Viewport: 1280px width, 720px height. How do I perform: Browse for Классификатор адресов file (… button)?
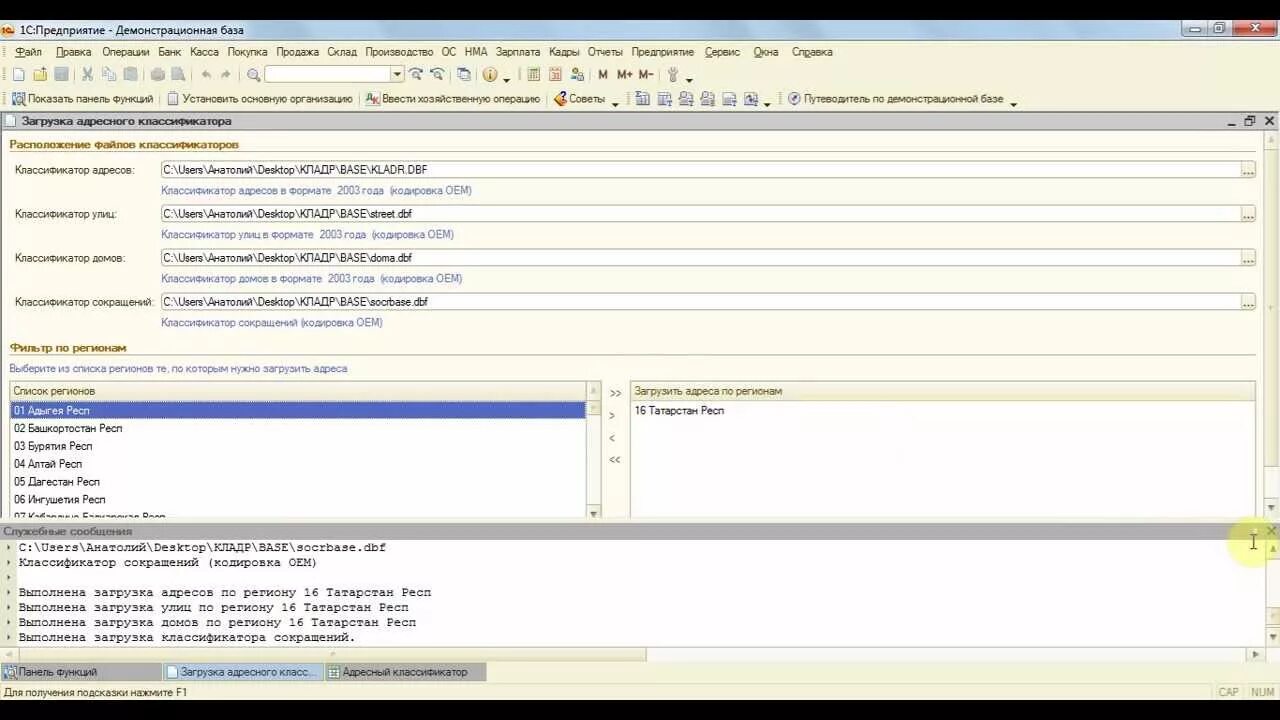pos(1247,170)
